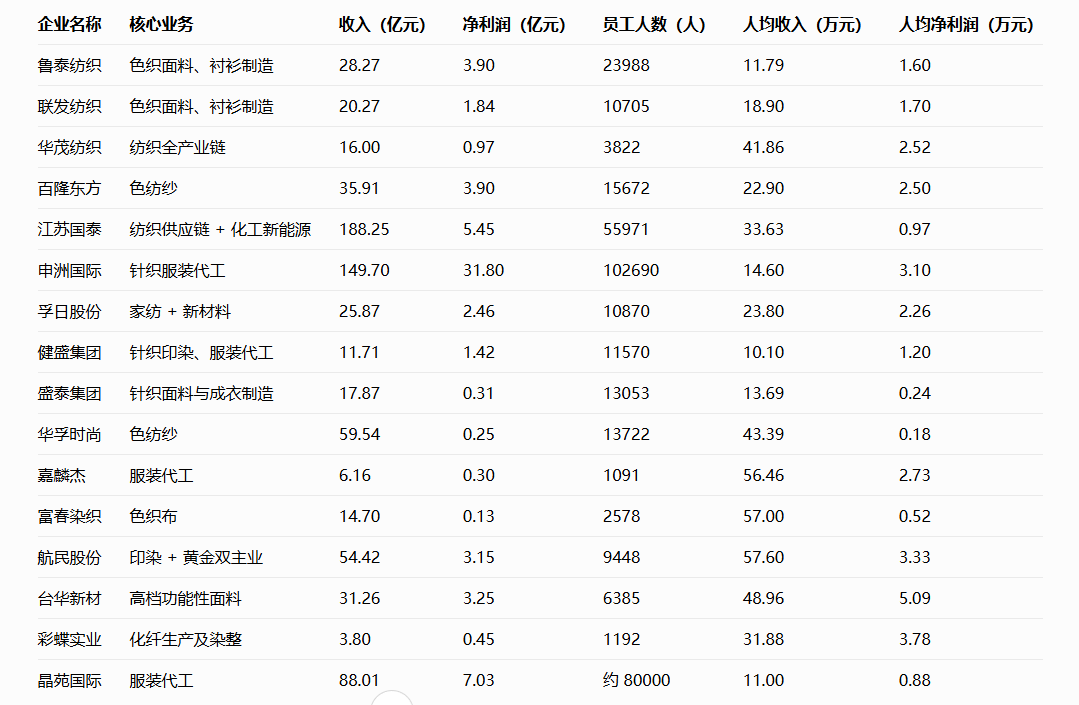1079x705 pixels.
Task: Select the 盛泰集团 company name cell
Action: (x=70, y=393)
